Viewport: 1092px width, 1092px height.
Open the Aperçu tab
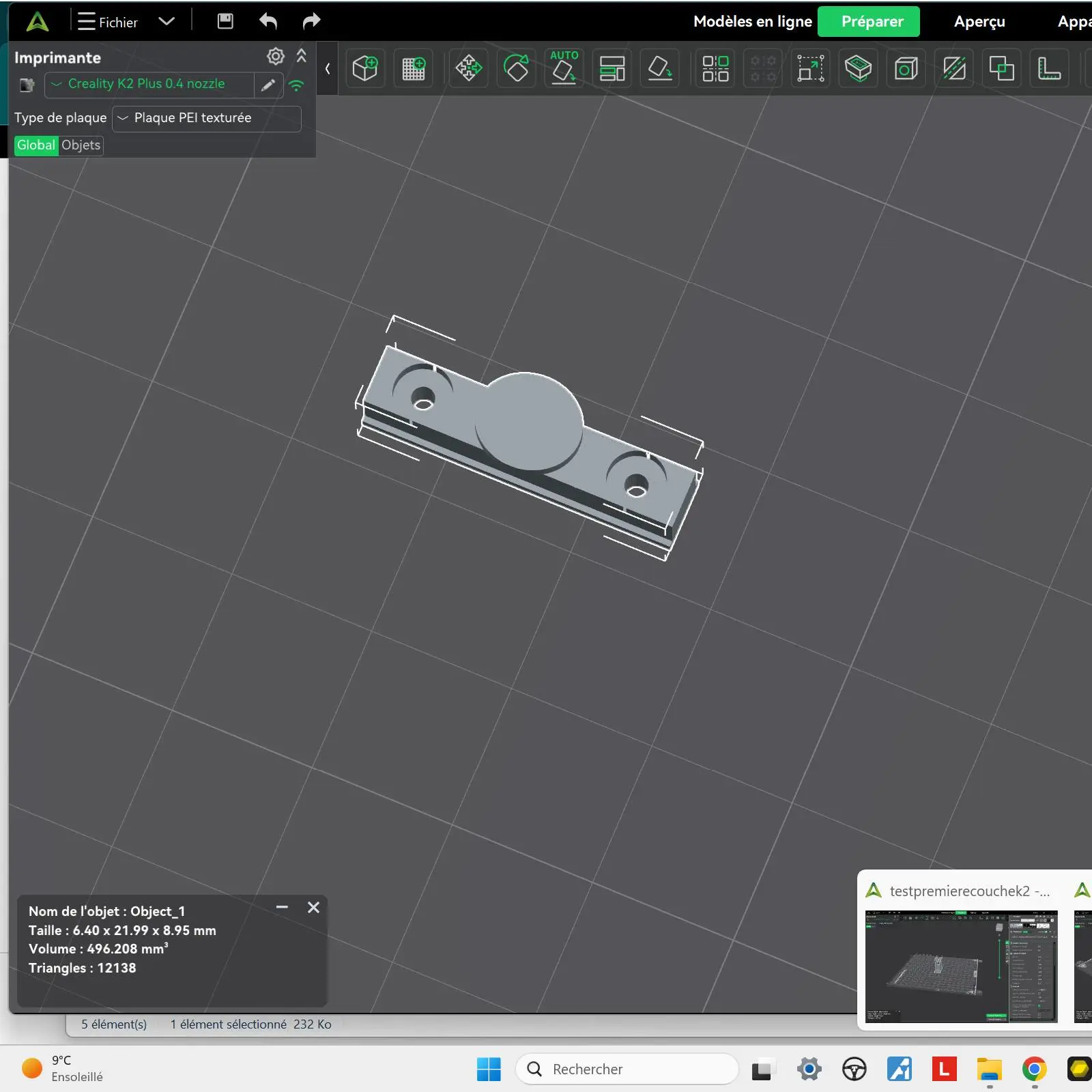tap(979, 22)
